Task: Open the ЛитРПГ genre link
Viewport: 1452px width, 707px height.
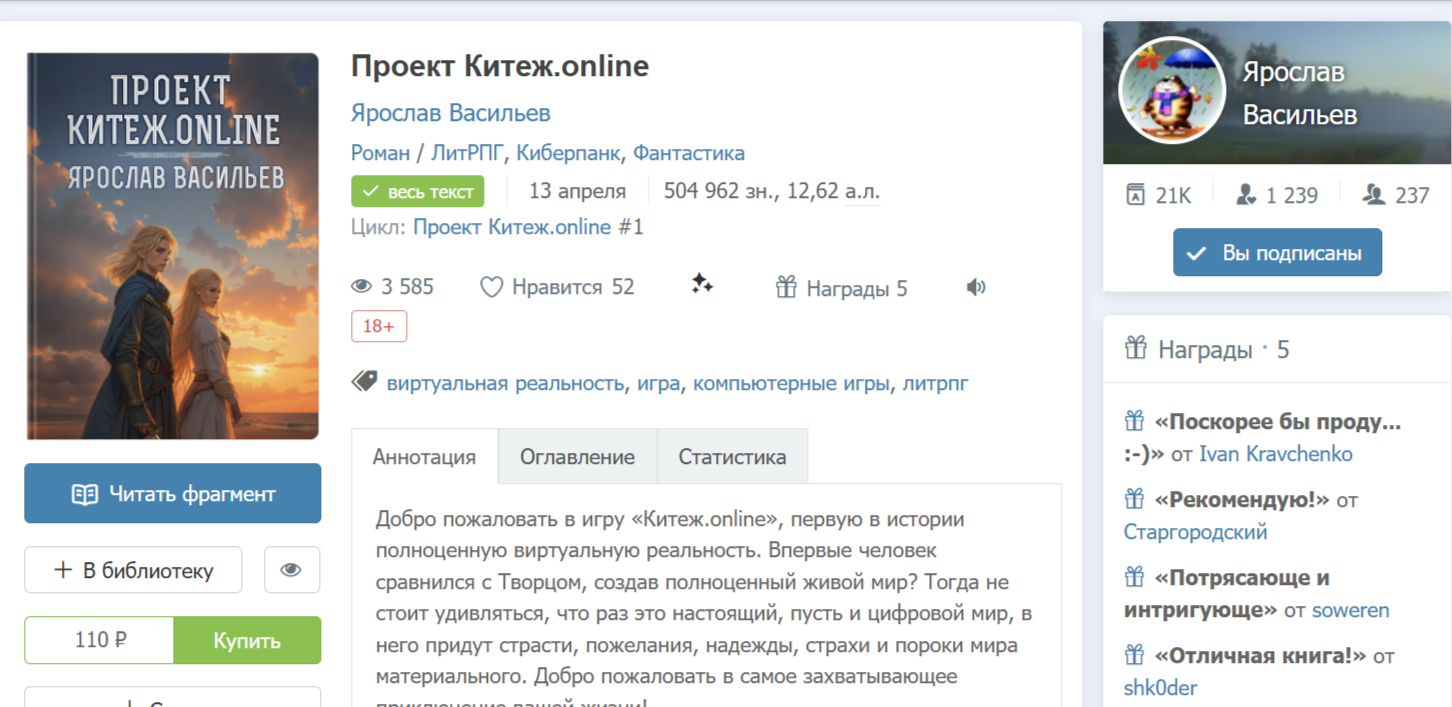Action: [x=467, y=153]
